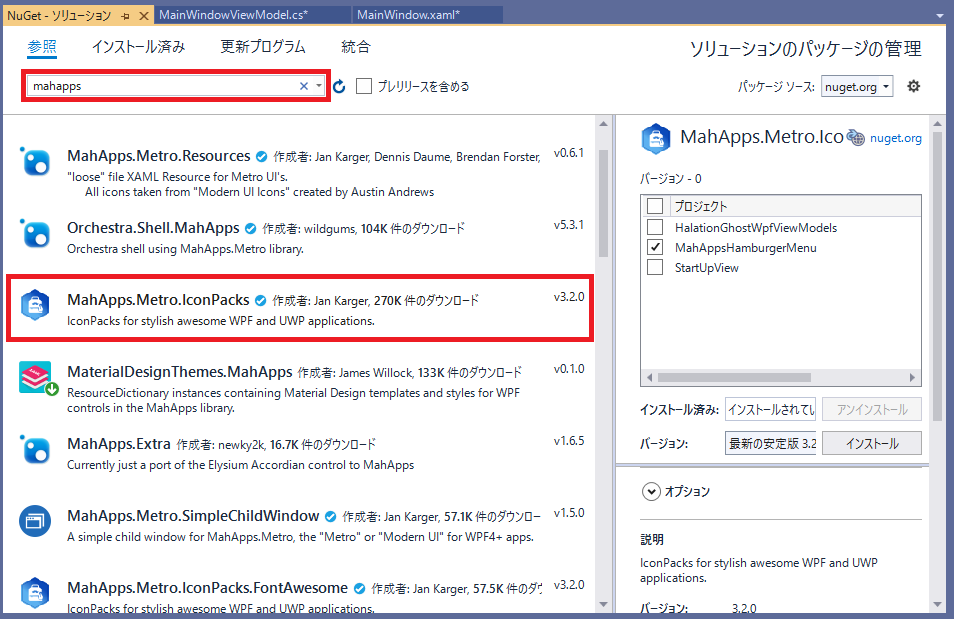Image resolution: width=954 pixels, height=619 pixels.
Task: Toggle the プレリリースを含める checkbox
Action: 364,86
